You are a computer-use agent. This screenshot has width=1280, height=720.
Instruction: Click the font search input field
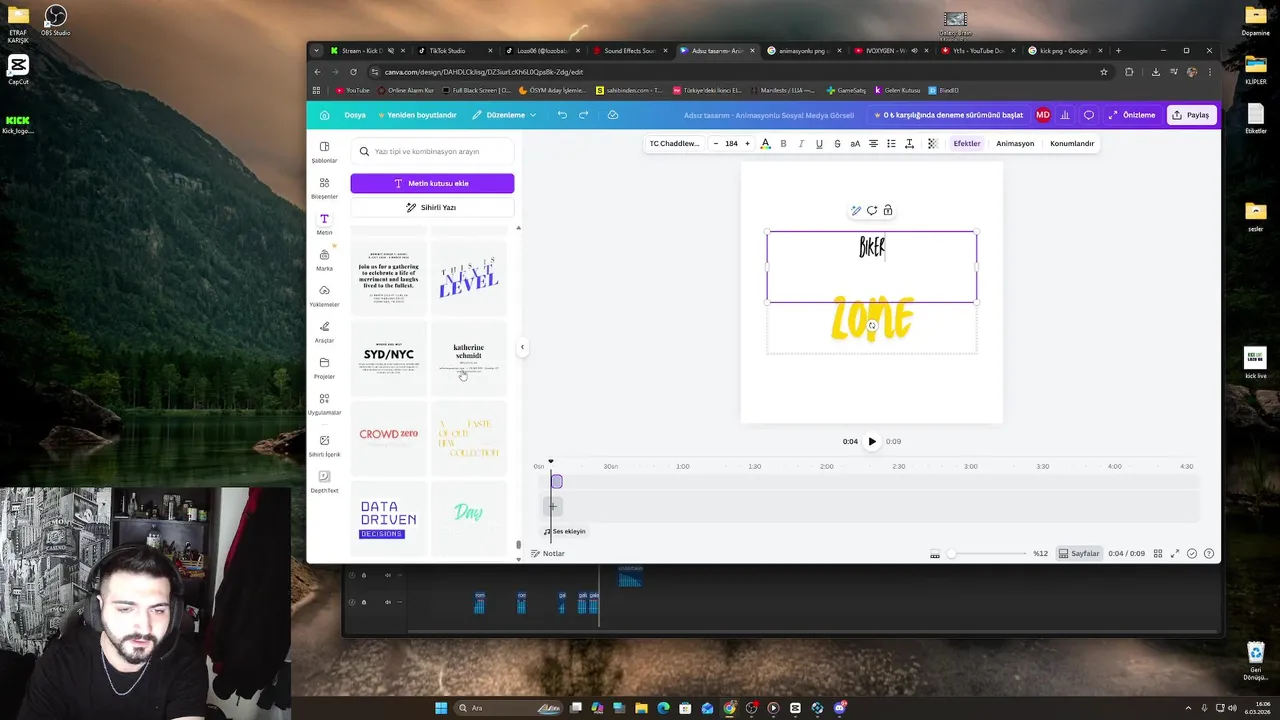click(432, 151)
